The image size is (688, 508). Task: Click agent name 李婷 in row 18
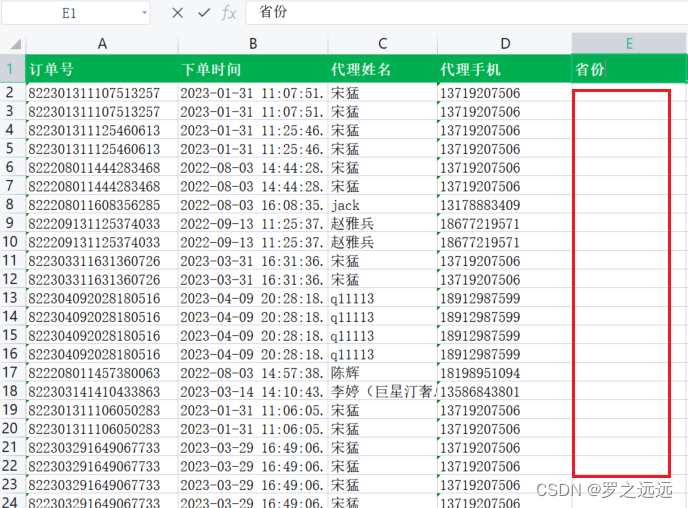(x=383, y=391)
